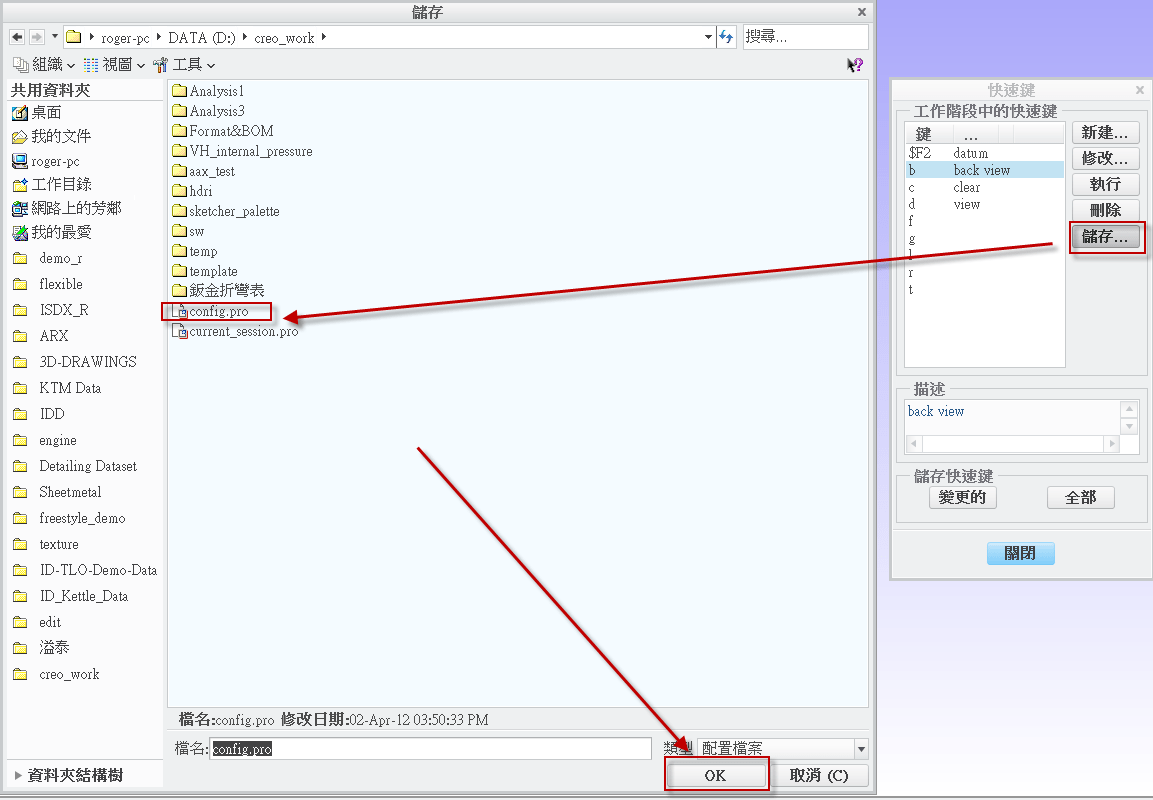Viewport: 1153px width, 800px height.
Task: Open the path history dropdown arrow
Action: (x=709, y=37)
